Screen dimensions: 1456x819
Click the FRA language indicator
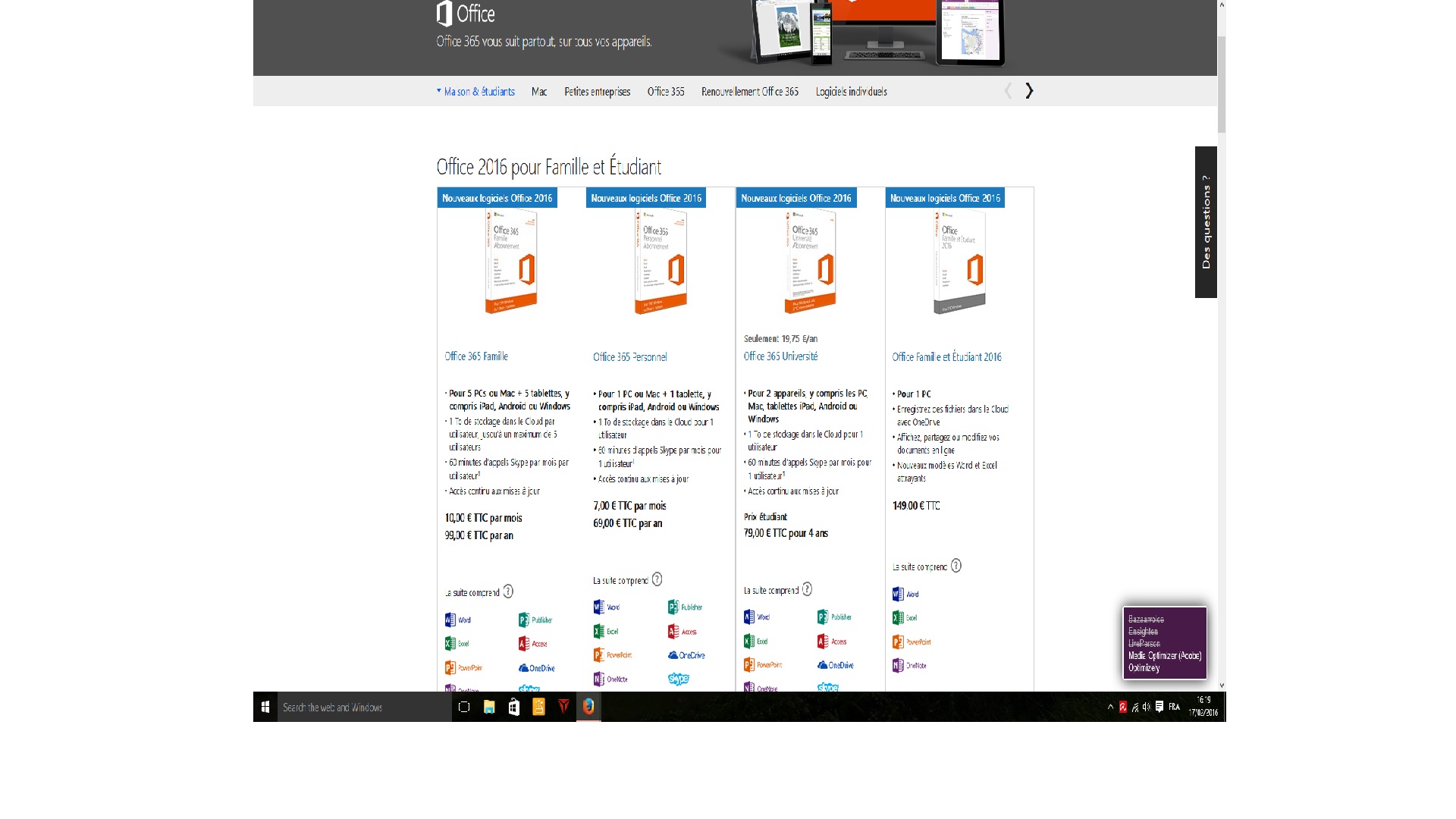coord(1174,707)
